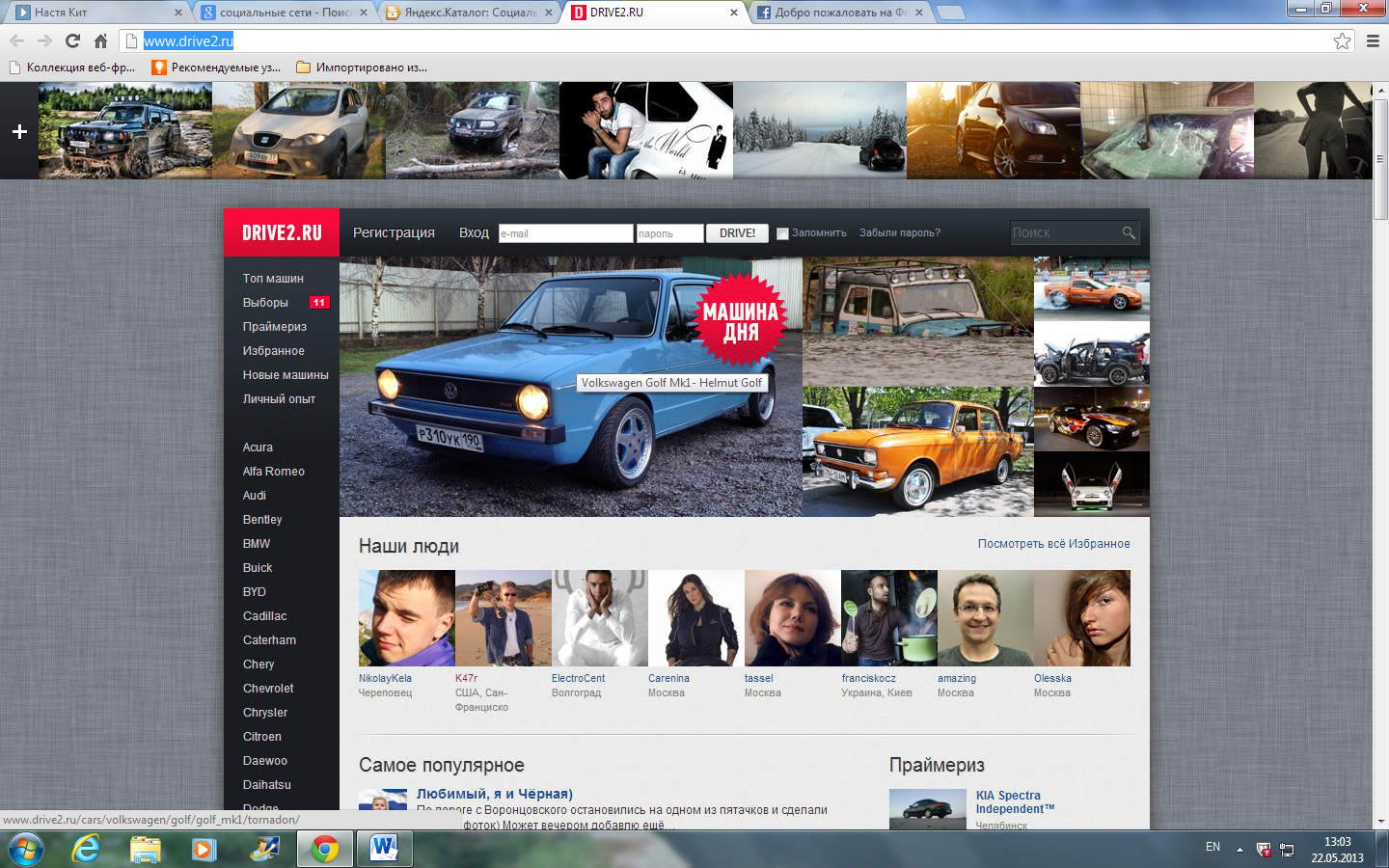Open KIA Spectra Independent link
Image resolution: width=1389 pixels, height=868 pixels.
1015,802
